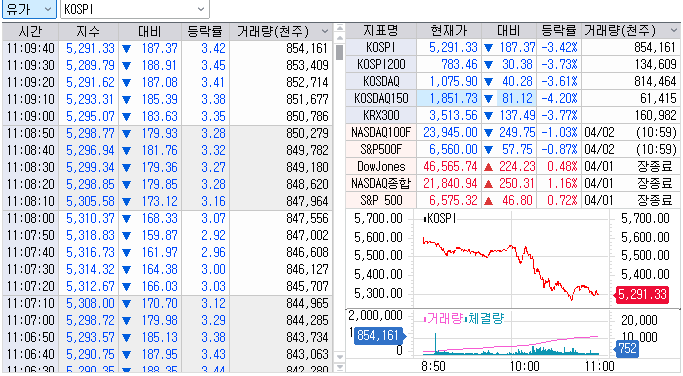Select the NASDAQ종합 indicator row
The image size is (683, 376).
(513, 183)
